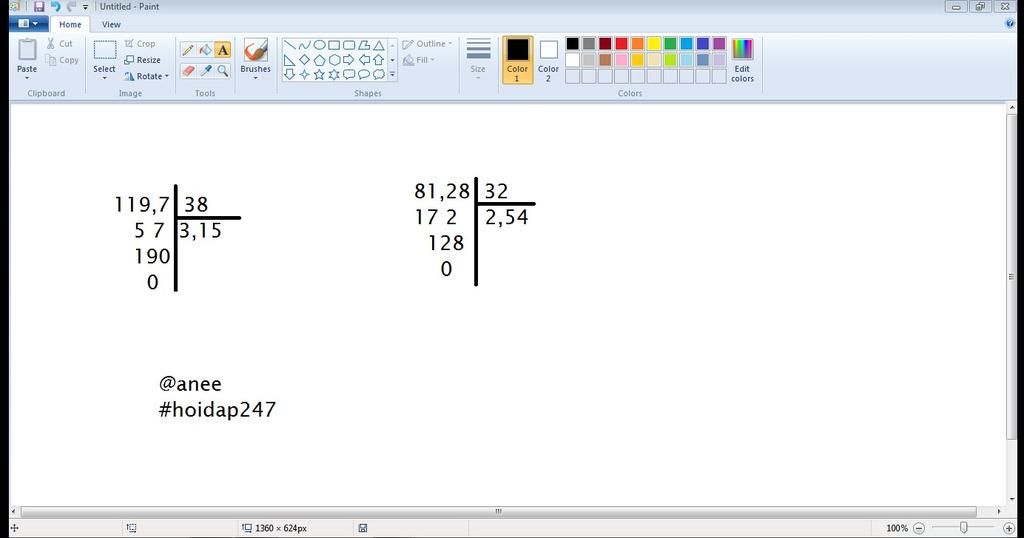Viewport: 1024px width, 538px height.
Task: Click the Crop icon
Action: pyautogui.click(x=129, y=44)
